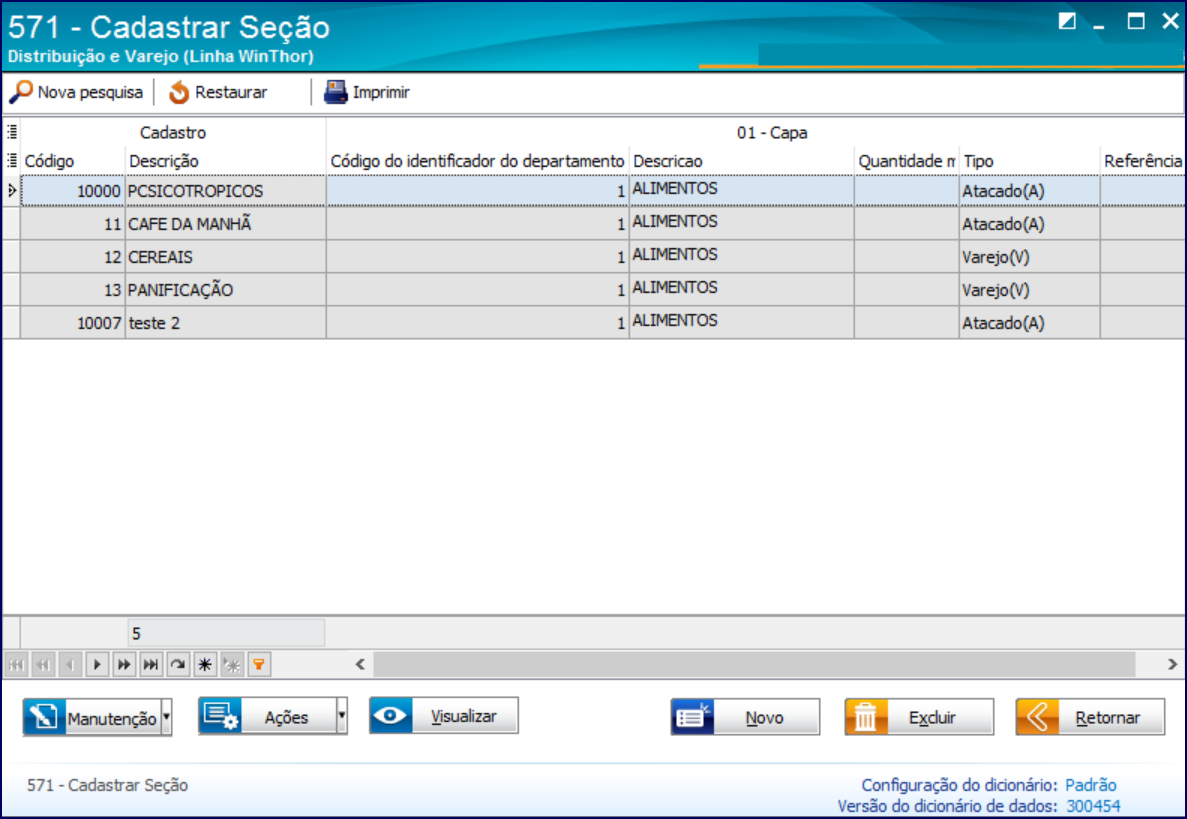Click the Excluir trash can icon
The width and height of the screenshot is (1187, 819).
pyautogui.click(x=866, y=717)
